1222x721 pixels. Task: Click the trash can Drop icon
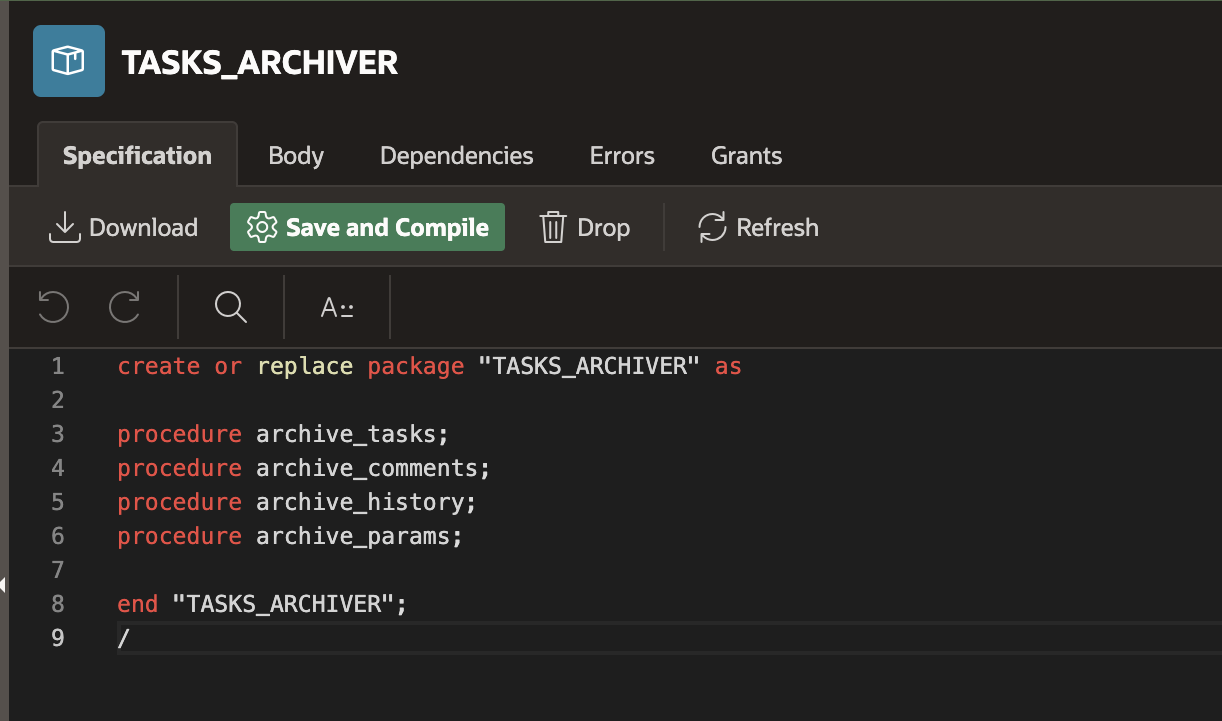pyautogui.click(x=553, y=227)
